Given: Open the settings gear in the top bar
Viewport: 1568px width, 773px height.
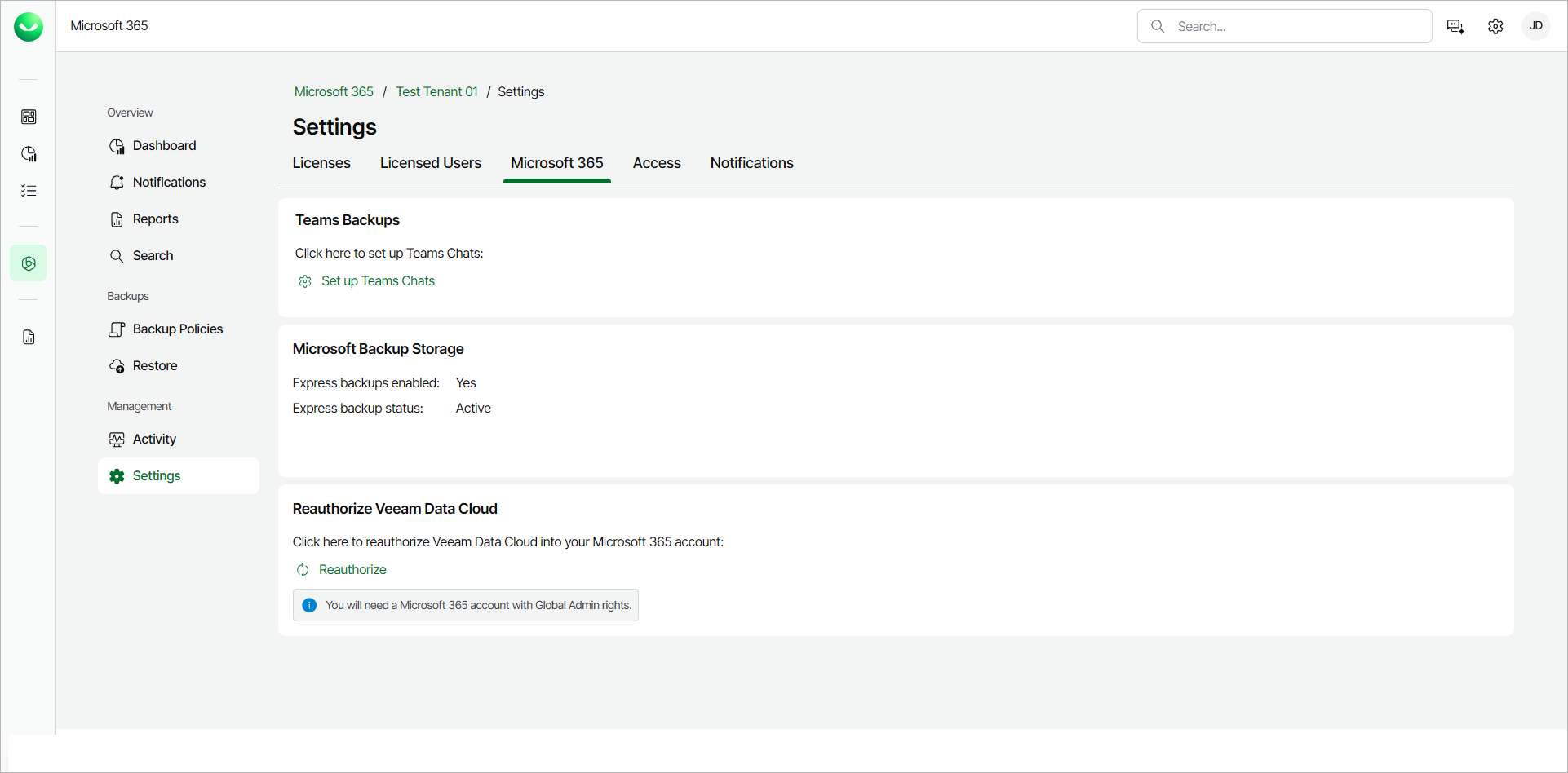Looking at the screenshot, I should point(1495,27).
